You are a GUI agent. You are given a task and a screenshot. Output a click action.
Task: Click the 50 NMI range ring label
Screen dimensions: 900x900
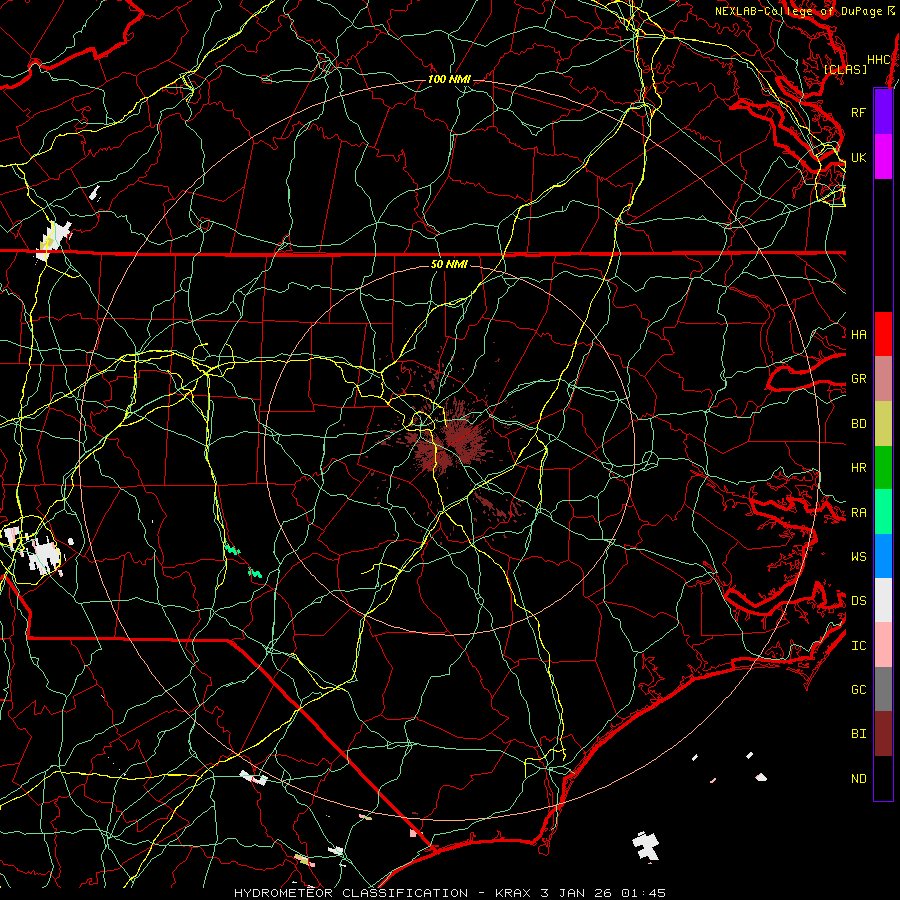(449, 264)
